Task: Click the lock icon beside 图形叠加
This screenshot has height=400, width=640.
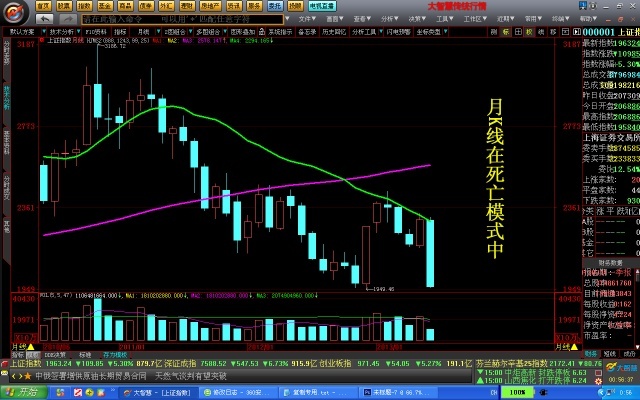Action: click(x=262, y=31)
